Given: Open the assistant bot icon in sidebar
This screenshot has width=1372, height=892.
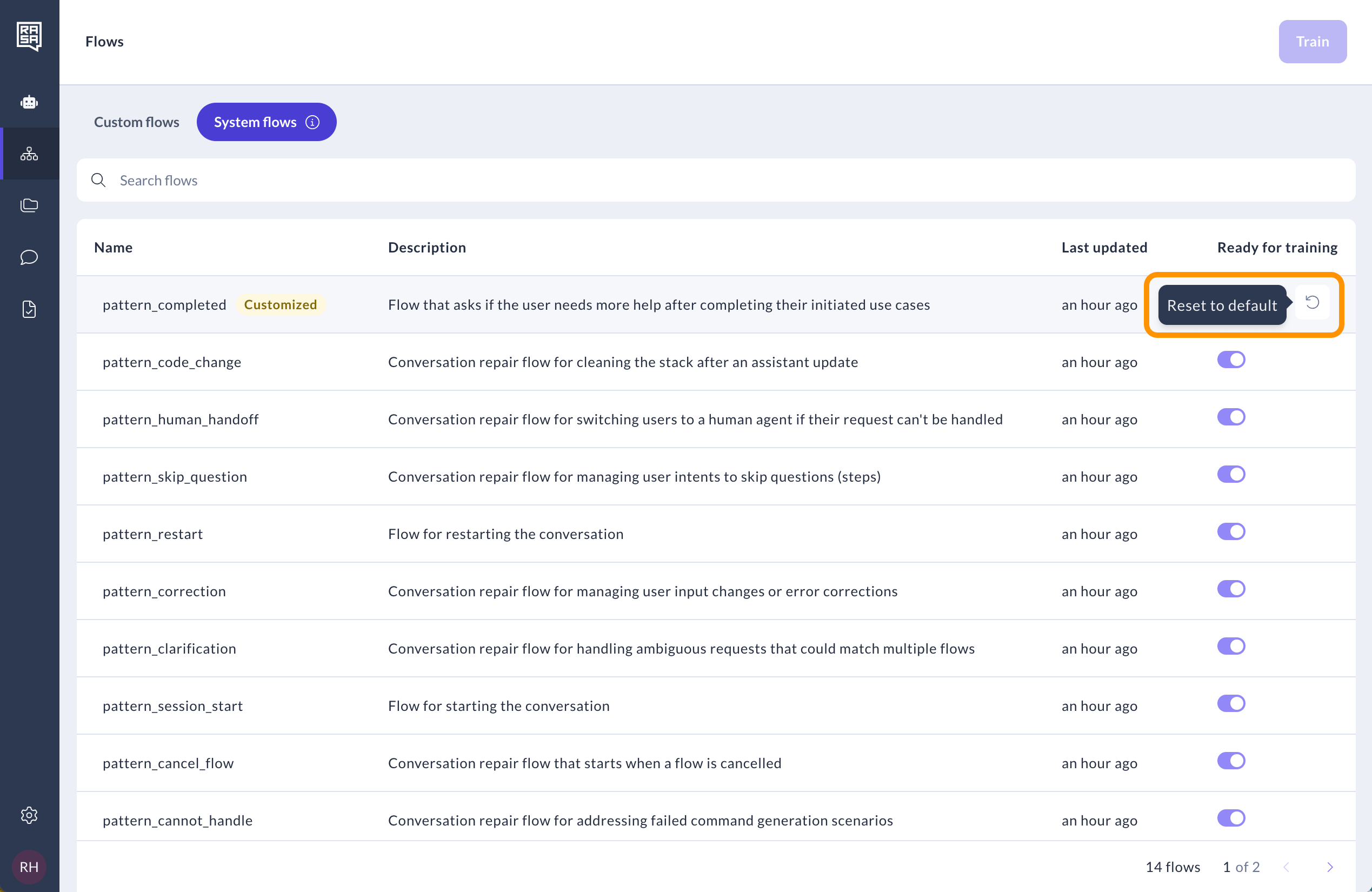Looking at the screenshot, I should (29, 102).
